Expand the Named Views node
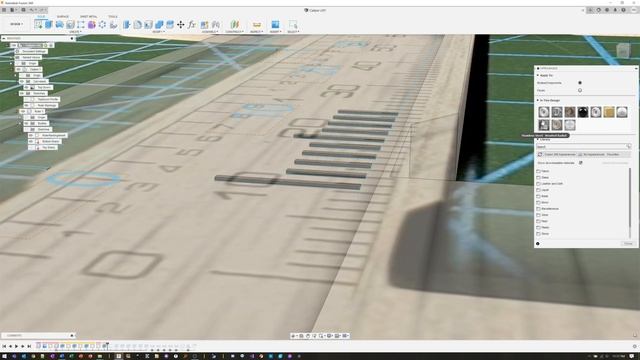Viewport: 640px width, 360px height. [x=11, y=58]
